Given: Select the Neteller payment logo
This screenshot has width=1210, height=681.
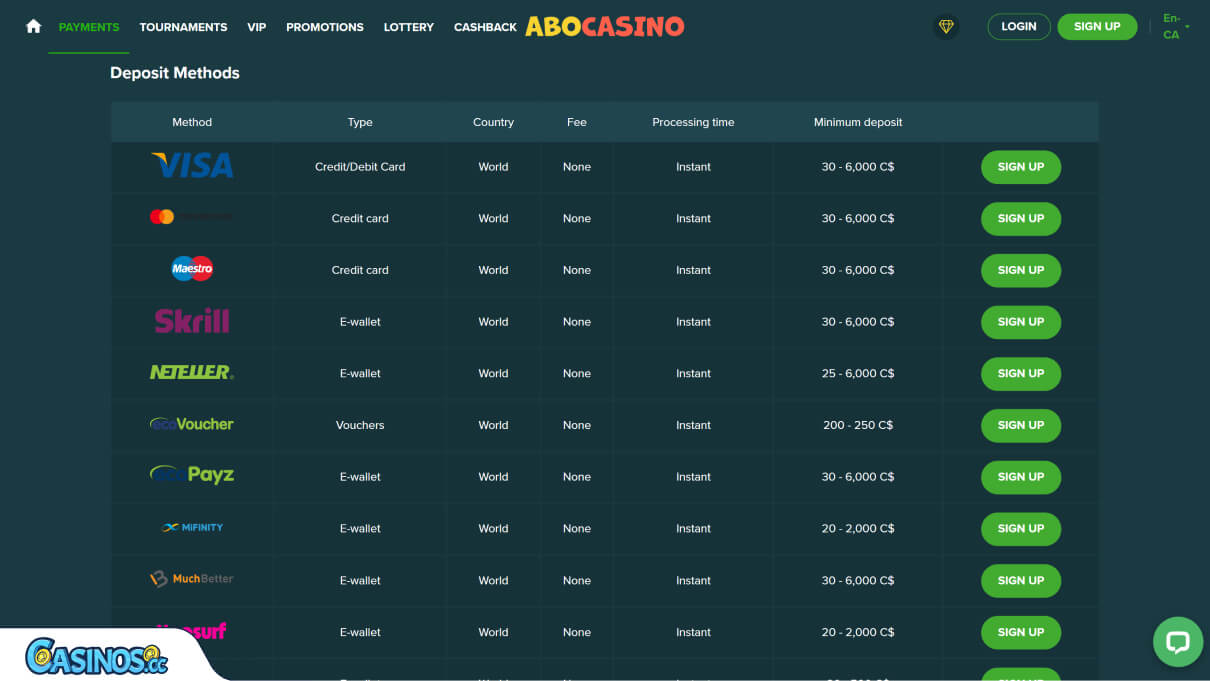Looking at the screenshot, I should click(192, 373).
